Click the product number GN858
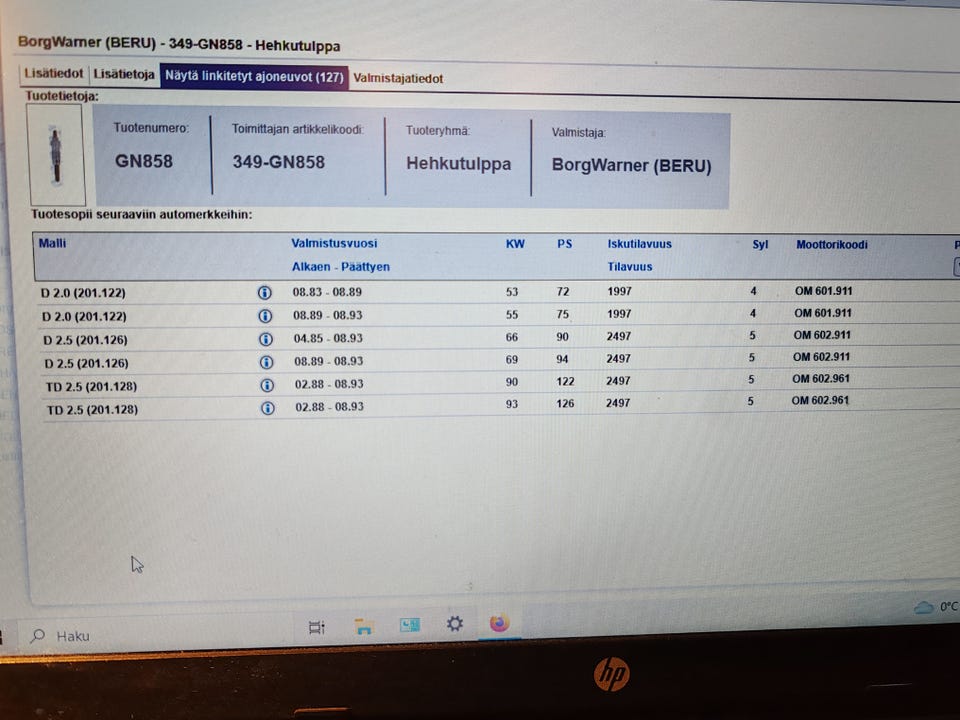The image size is (960, 720). tap(144, 161)
